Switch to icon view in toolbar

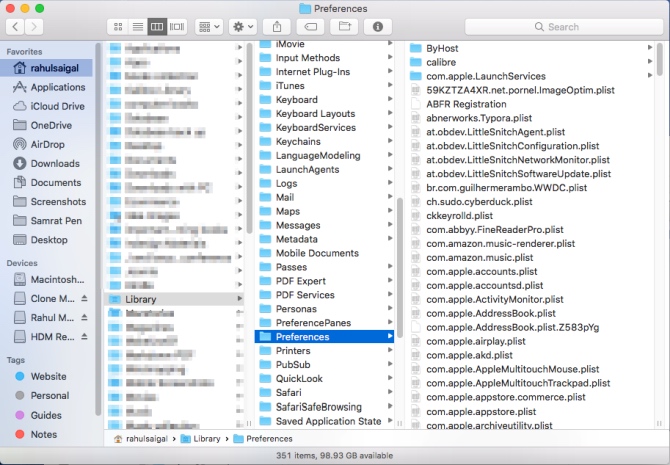coord(118,26)
